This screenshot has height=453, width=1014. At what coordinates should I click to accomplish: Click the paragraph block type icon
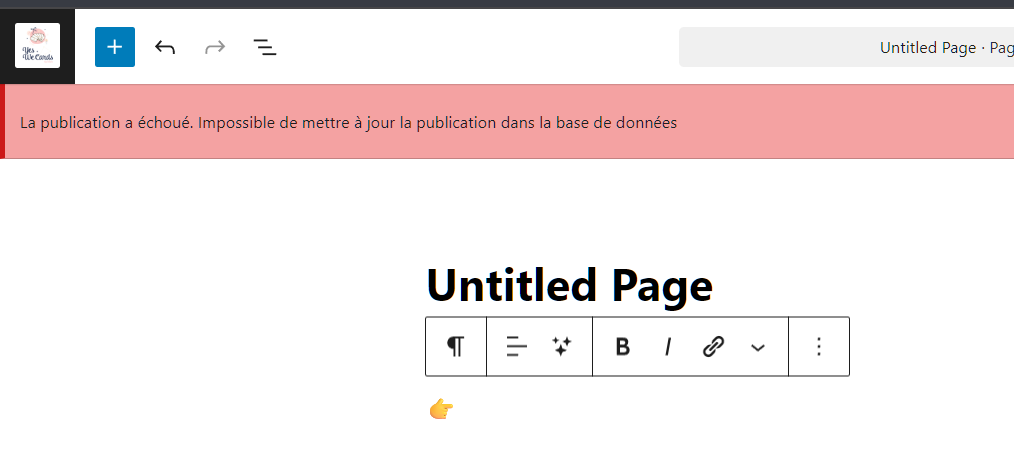click(x=456, y=347)
